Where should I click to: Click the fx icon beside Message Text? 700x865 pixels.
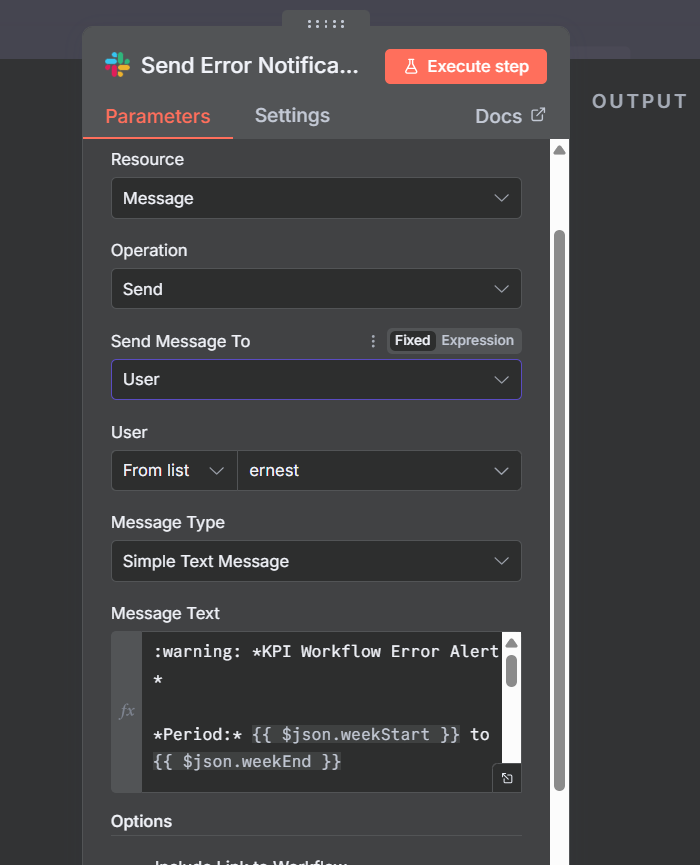pyautogui.click(x=127, y=711)
